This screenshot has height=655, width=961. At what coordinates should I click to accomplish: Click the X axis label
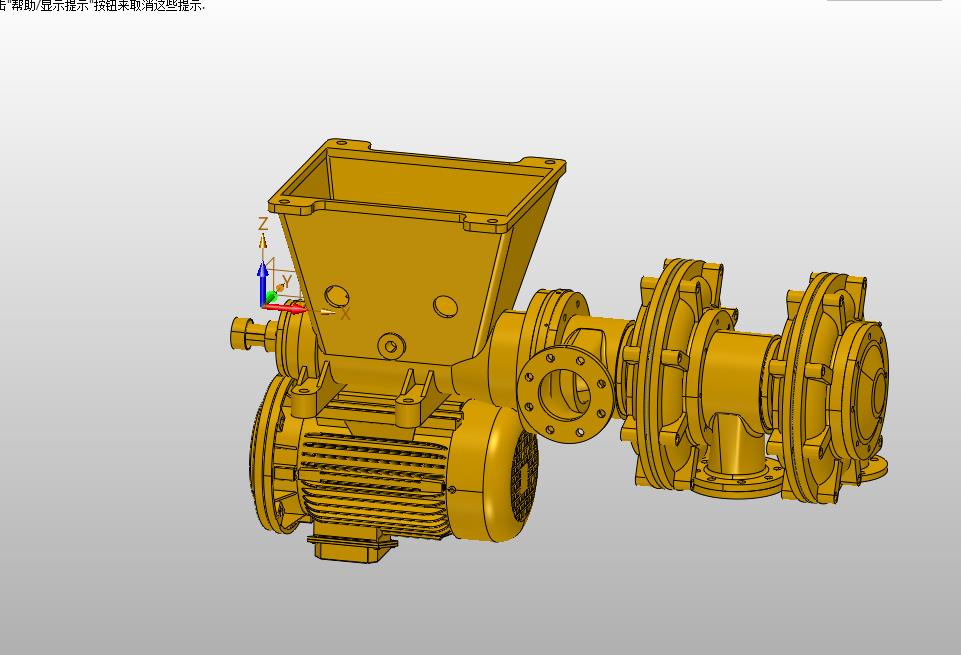click(x=345, y=314)
